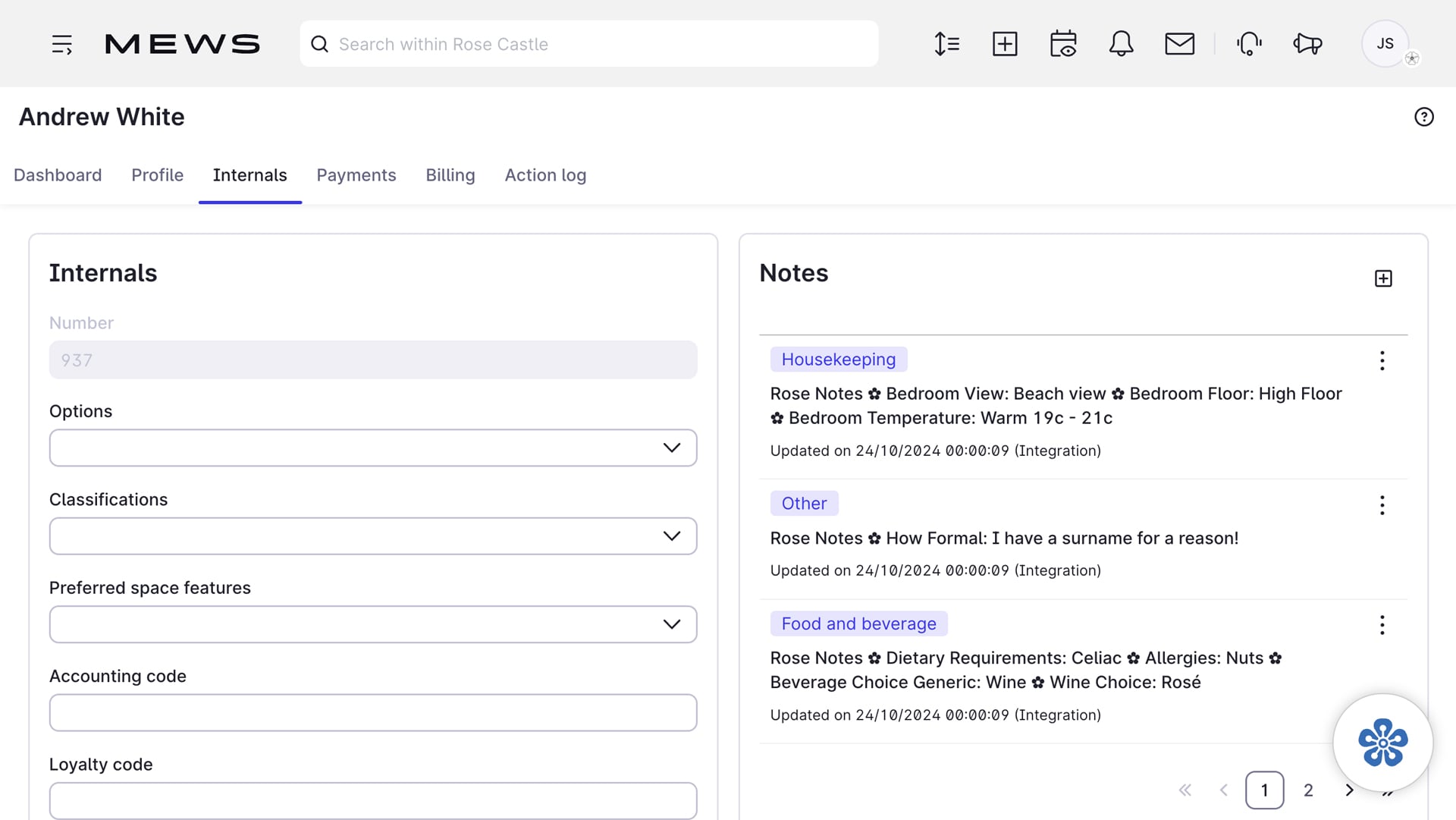Image resolution: width=1456 pixels, height=820 pixels.
Task: Switch to the Action log tab
Action: pos(545,175)
